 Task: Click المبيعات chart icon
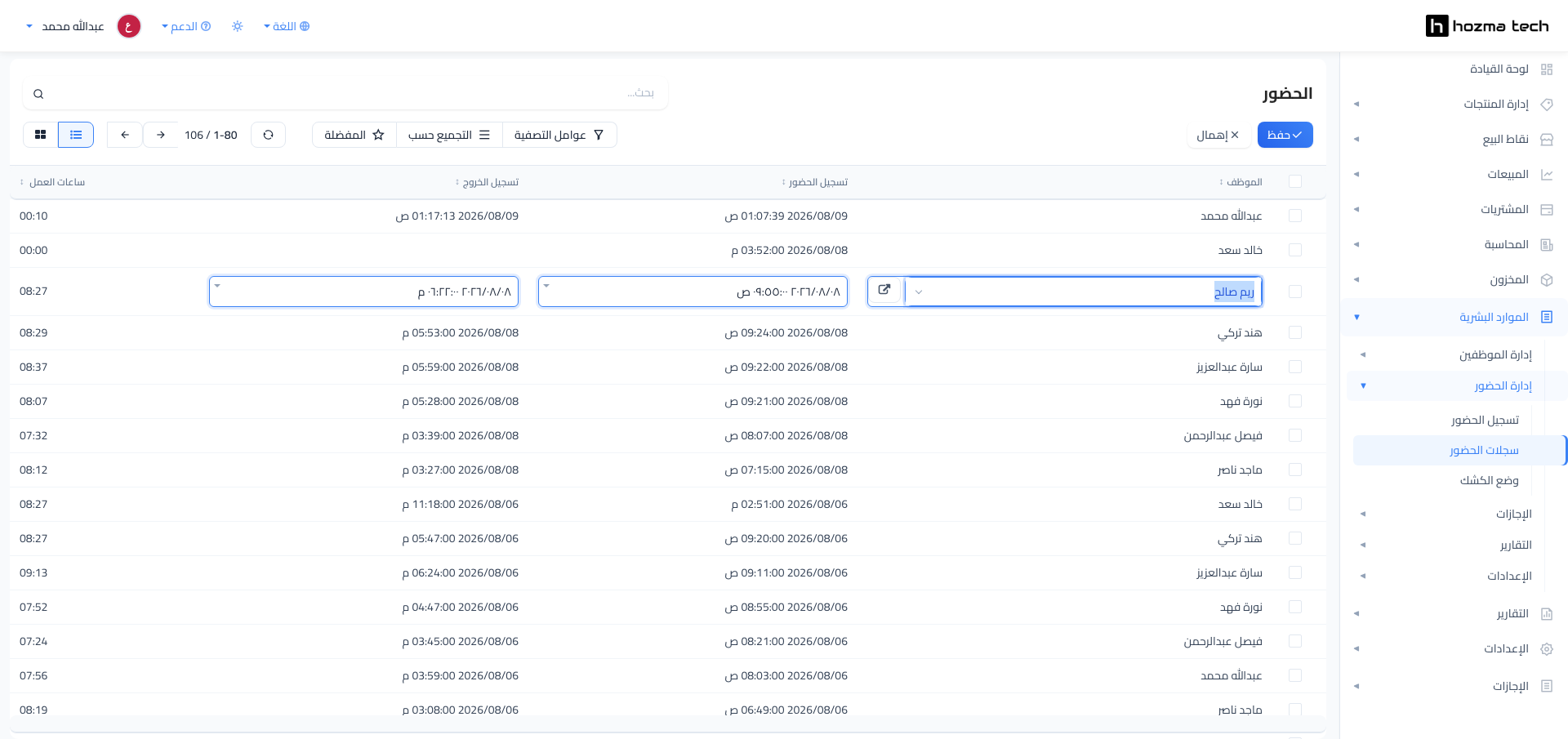[1547, 175]
